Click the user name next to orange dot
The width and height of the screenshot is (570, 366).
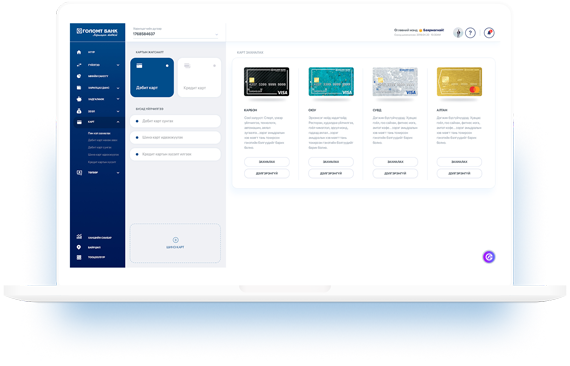coord(433,30)
